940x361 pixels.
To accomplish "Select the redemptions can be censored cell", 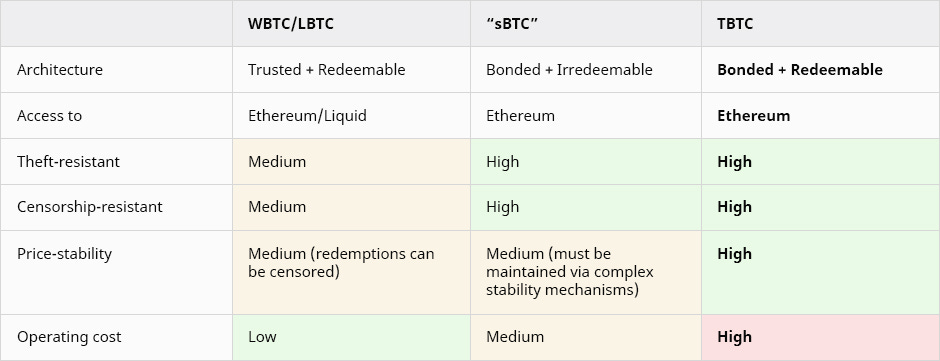I will point(351,273).
